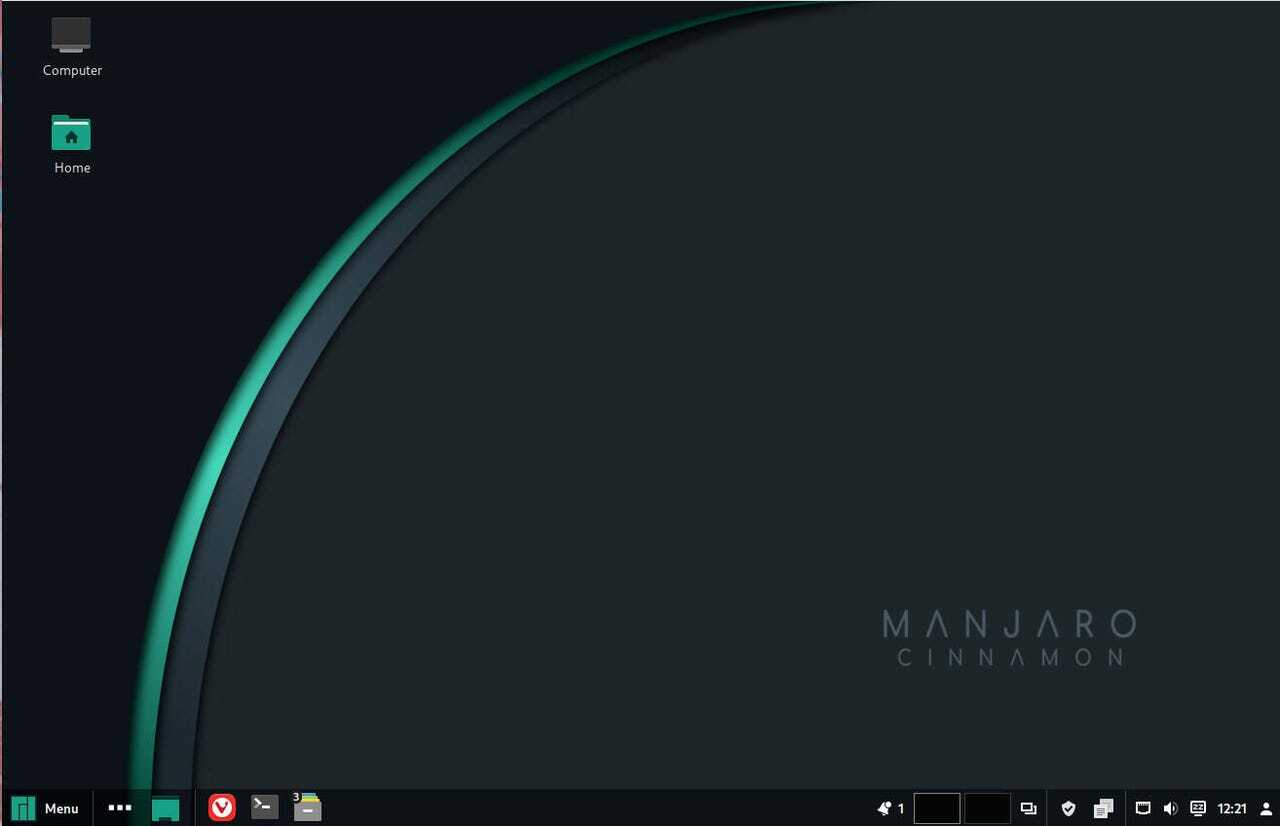The width and height of the screenshot is (1280, 826).
Task: Launch the Vivaldi browser from the panel
Action: coord(222,808)
